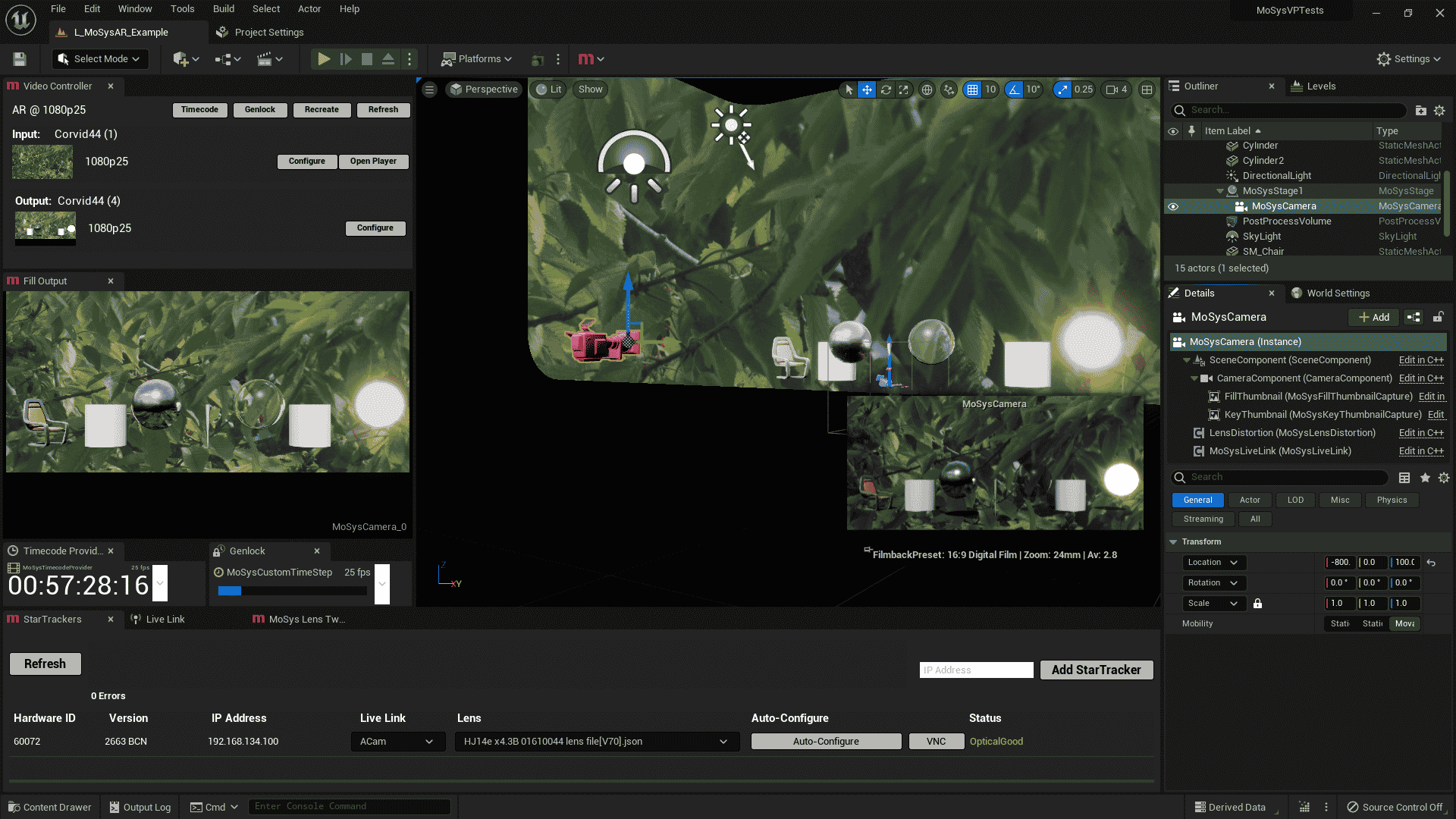Open Outliner settings gear
1456x819 pixels.
point(1439,111)
